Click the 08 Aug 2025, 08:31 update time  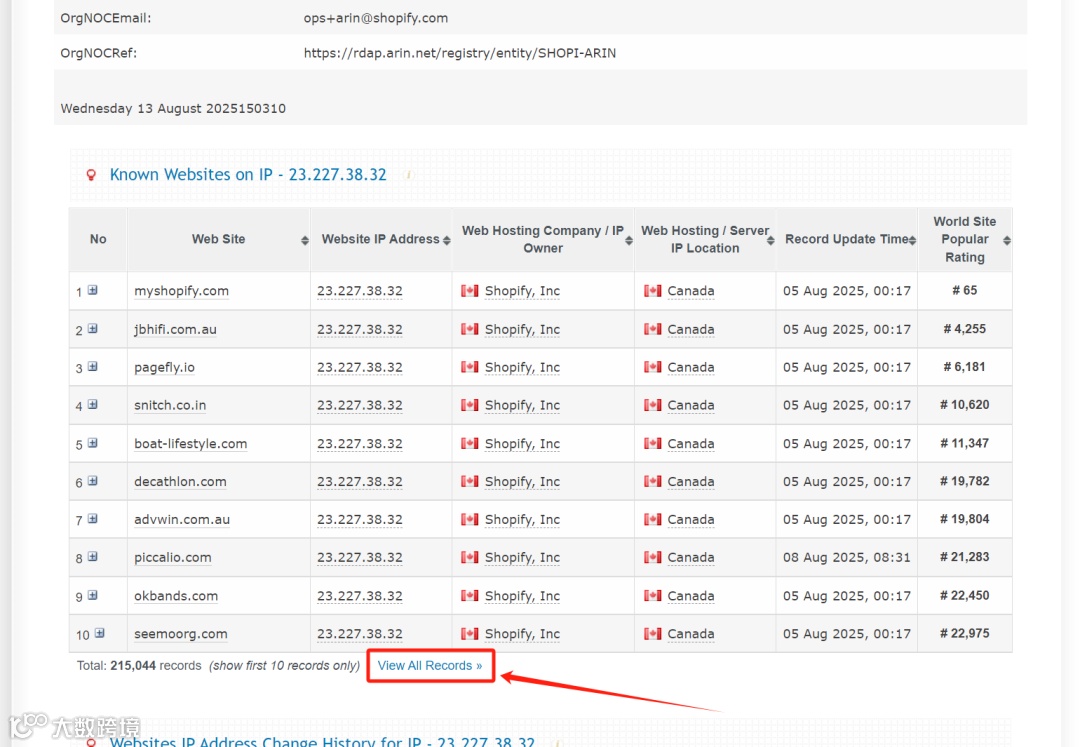pos(847,557)
